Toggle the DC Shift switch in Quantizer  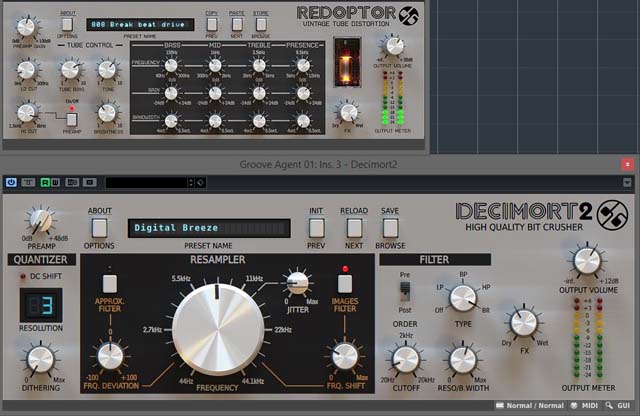click(25, 275)
